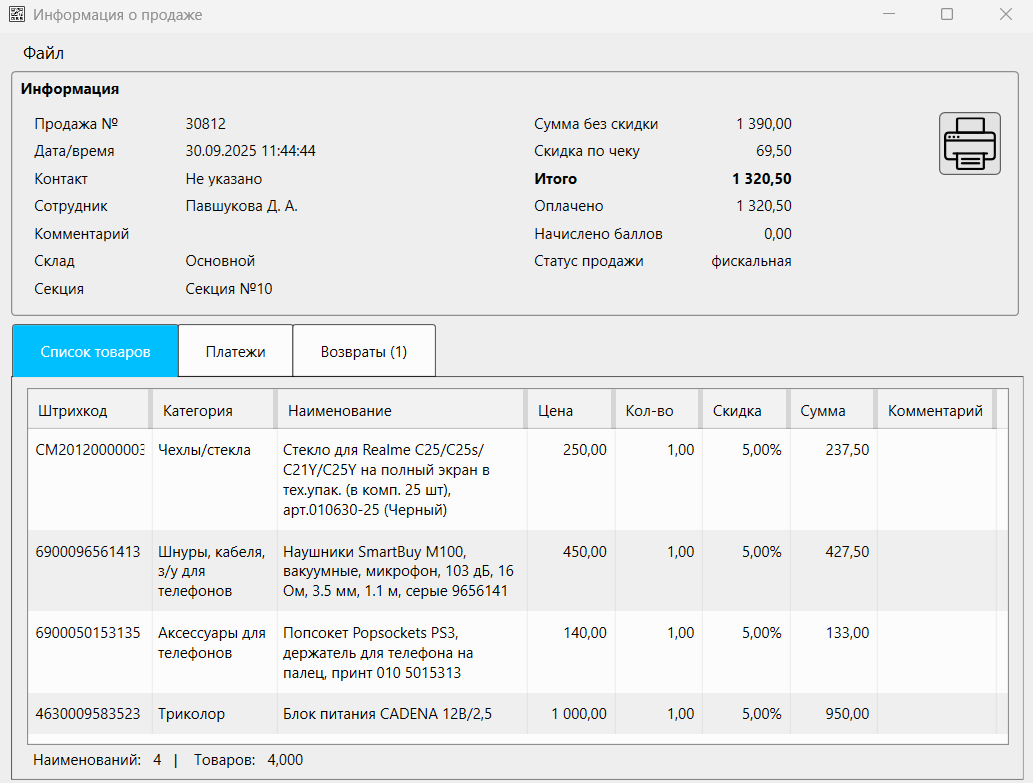Click the printer icon to print receipt
Viewport: 1033px width, 783px height.
coord(969,143)
